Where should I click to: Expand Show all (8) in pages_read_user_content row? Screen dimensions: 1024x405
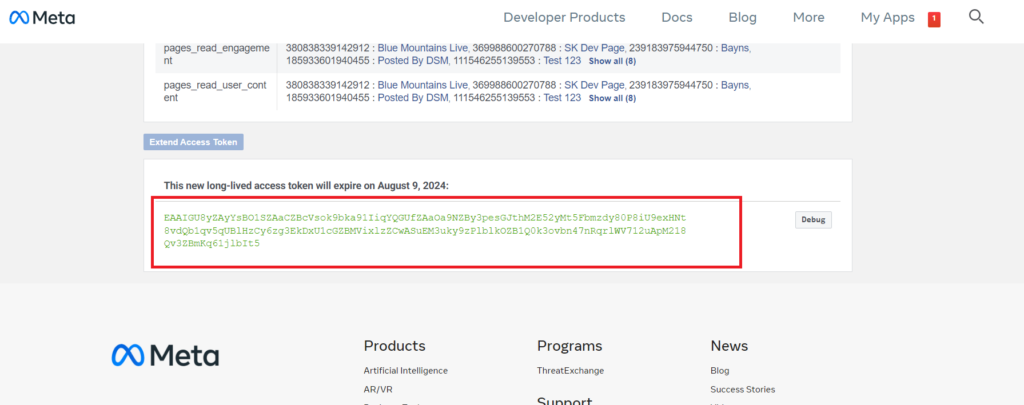pos(612,99)
